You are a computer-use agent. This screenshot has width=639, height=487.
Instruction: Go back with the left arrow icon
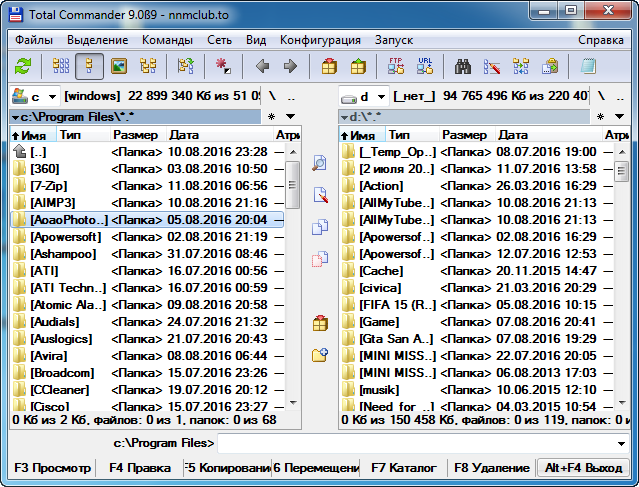(262, 66)
